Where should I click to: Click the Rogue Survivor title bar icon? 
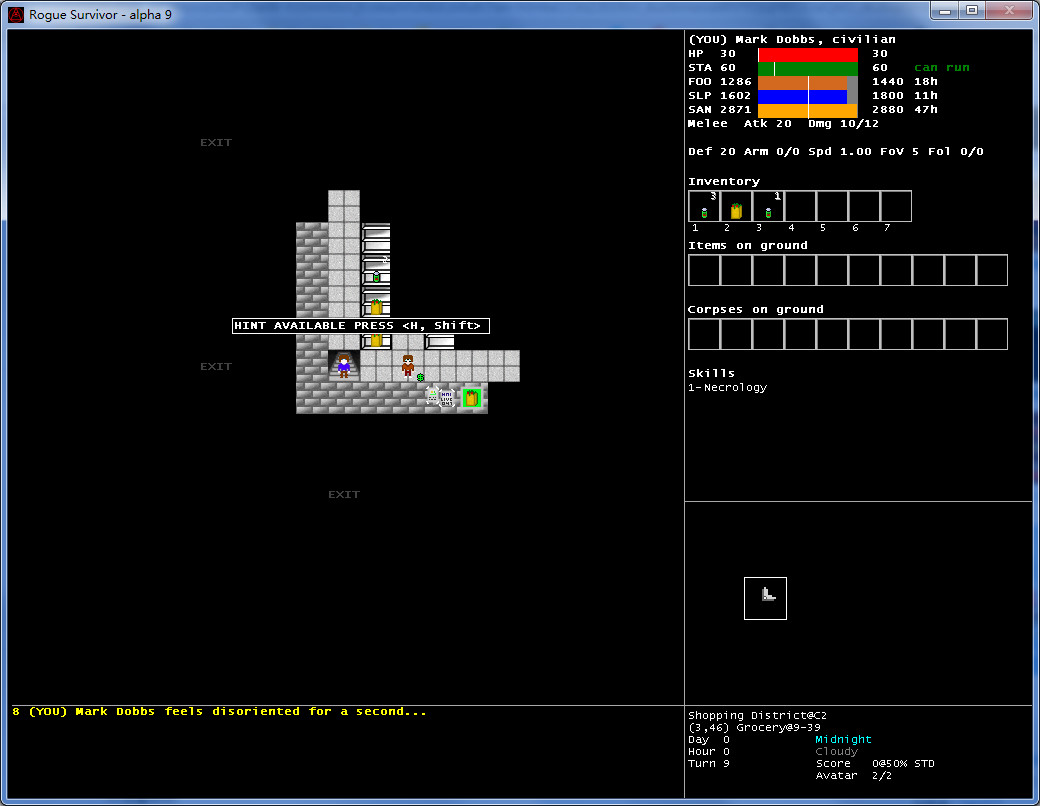(16, 14)
